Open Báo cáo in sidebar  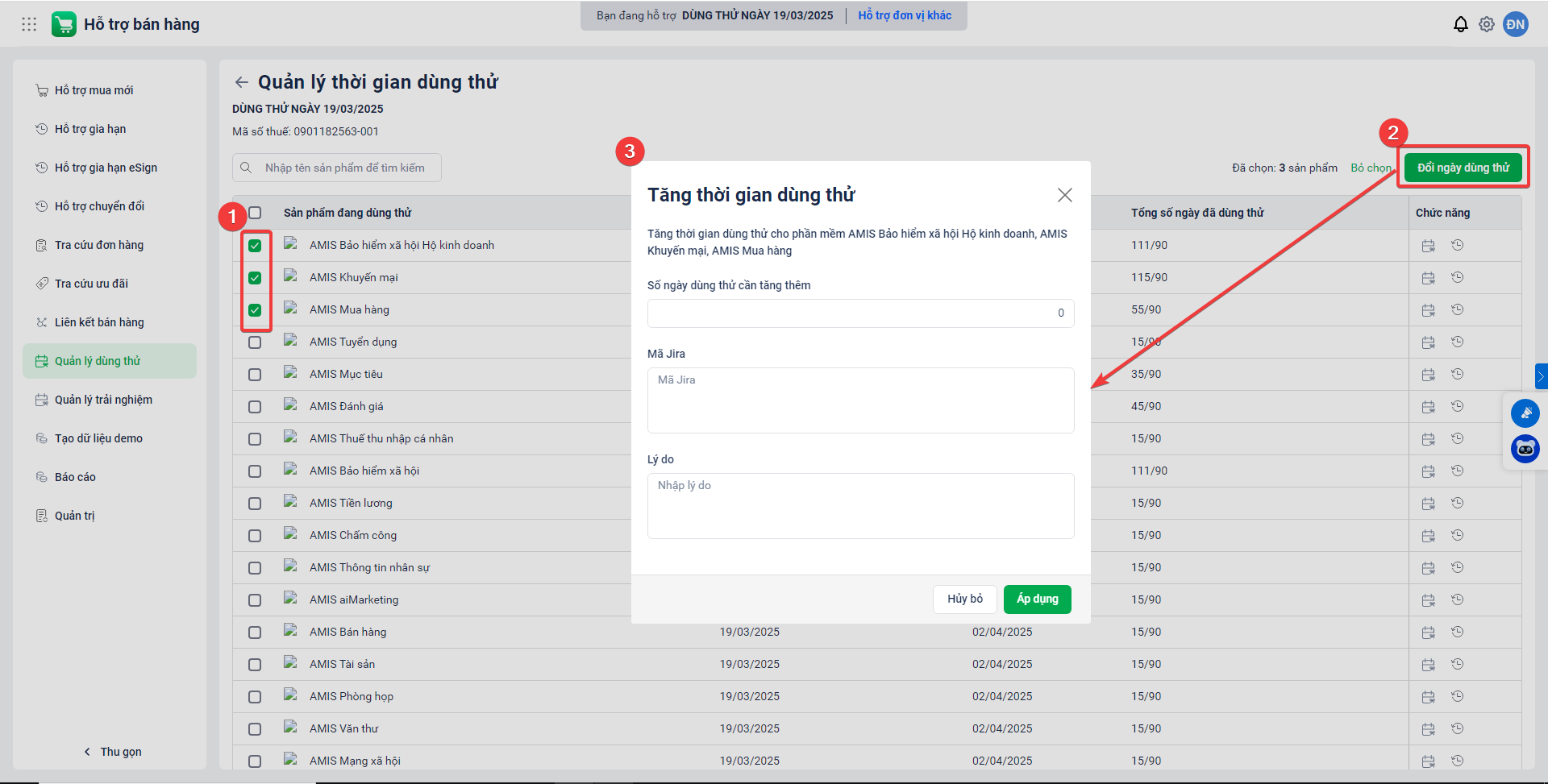click(x=110, y=477)
